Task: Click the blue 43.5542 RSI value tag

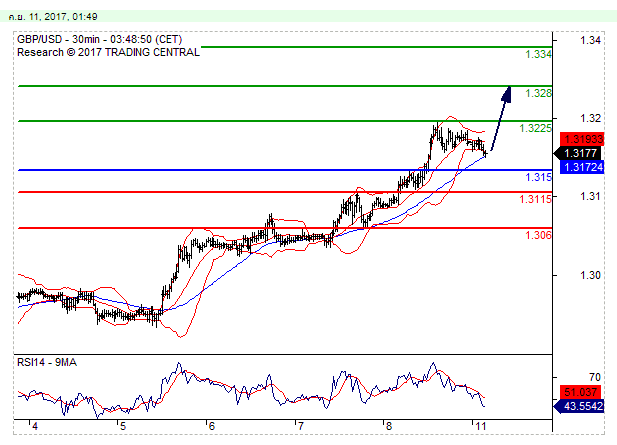Action: [578, 406]
